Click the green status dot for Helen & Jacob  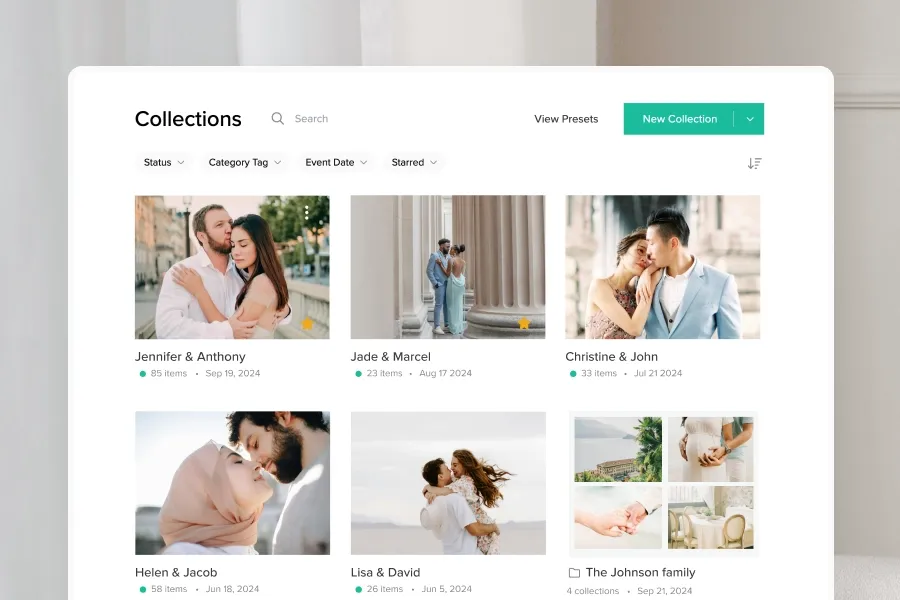coord(141,589)
